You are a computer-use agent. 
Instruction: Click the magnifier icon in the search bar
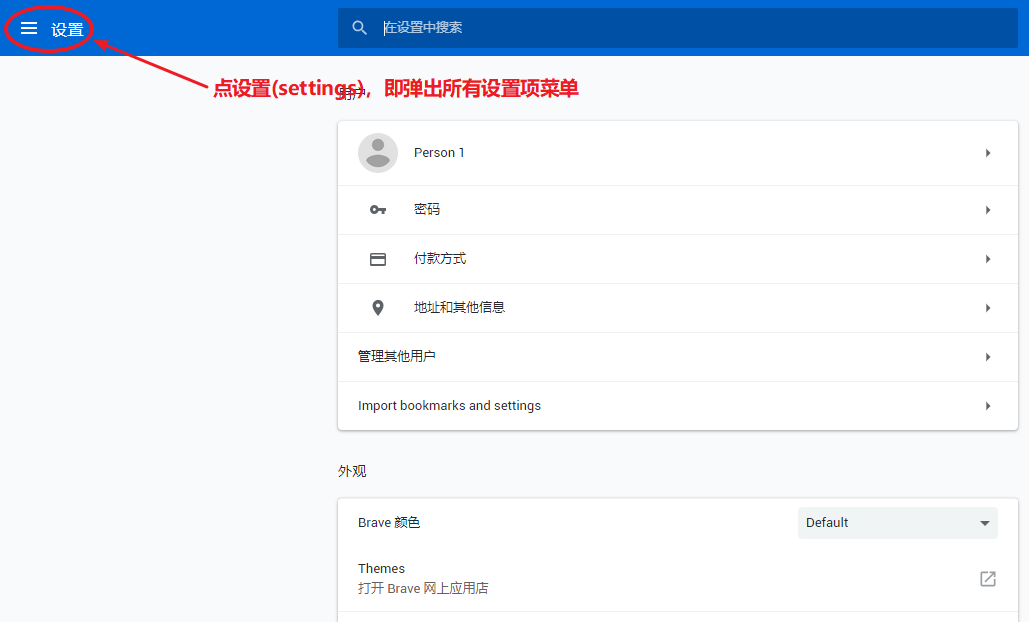click(x=360, y=28)
